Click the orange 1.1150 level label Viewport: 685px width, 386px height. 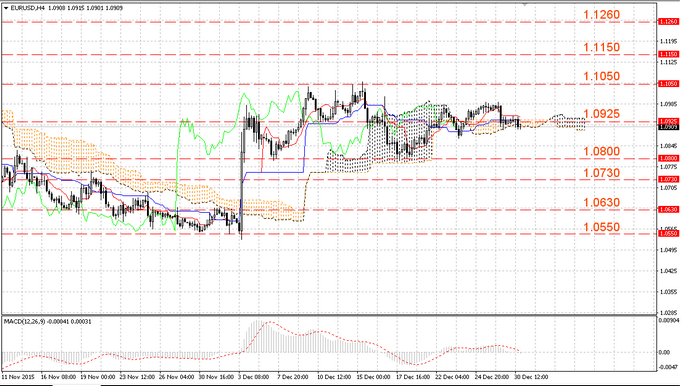pos(602,47)
